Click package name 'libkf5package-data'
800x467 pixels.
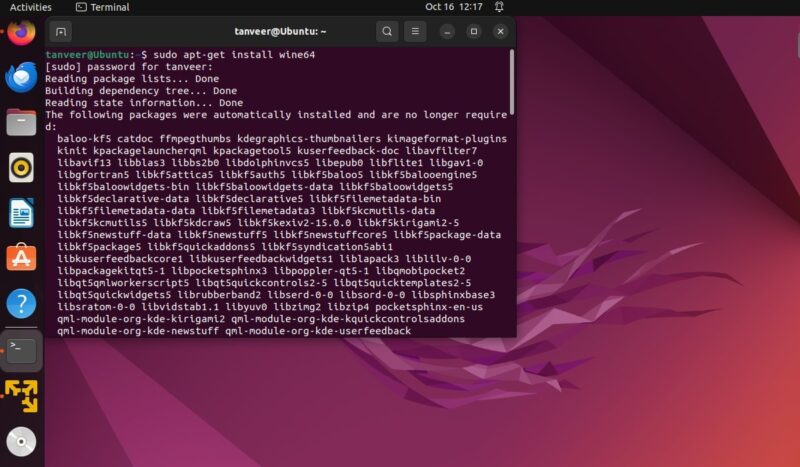pyautogui.click(x=447, y=235)
